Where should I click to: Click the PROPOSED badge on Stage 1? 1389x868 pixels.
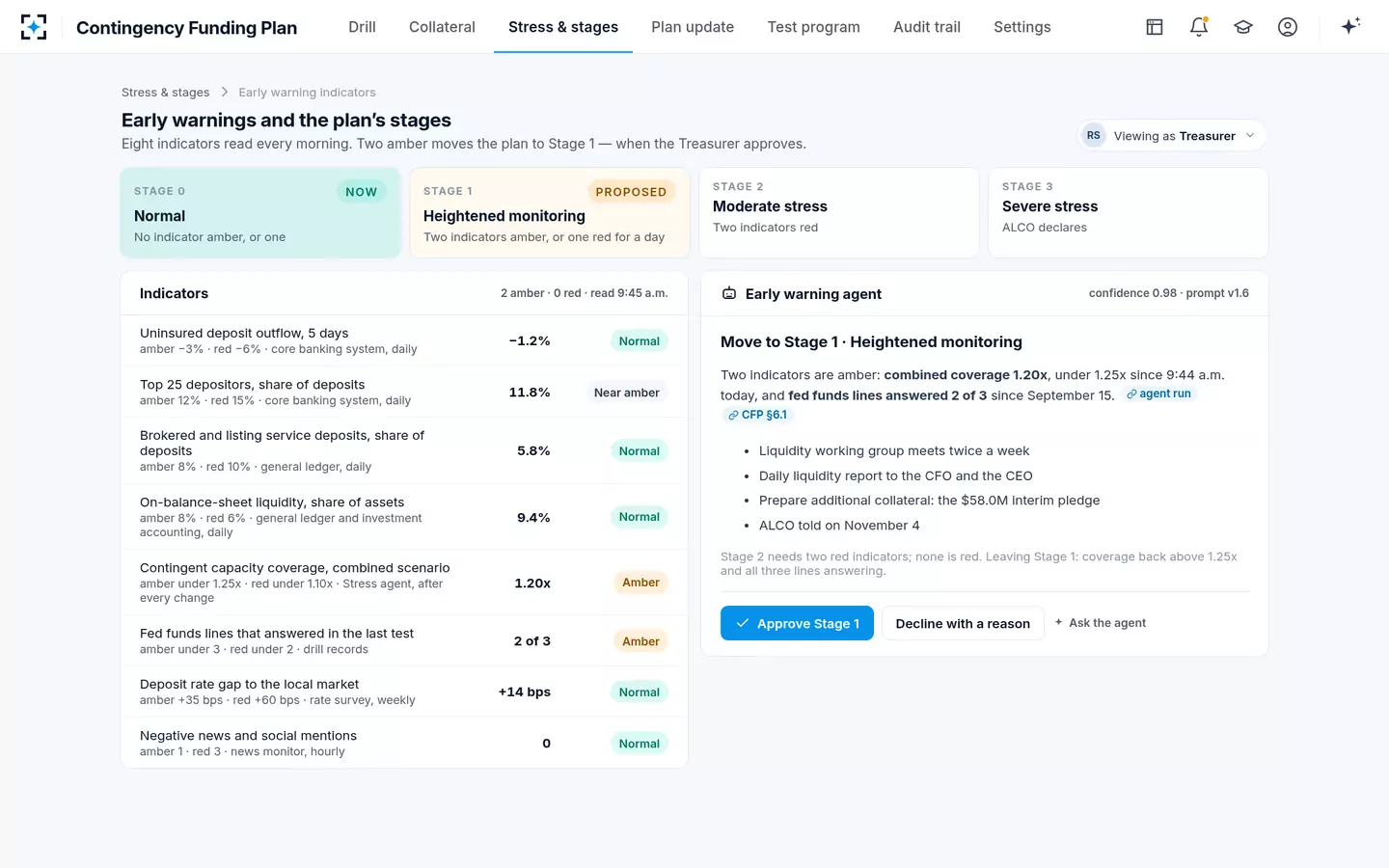pos(631,192)
